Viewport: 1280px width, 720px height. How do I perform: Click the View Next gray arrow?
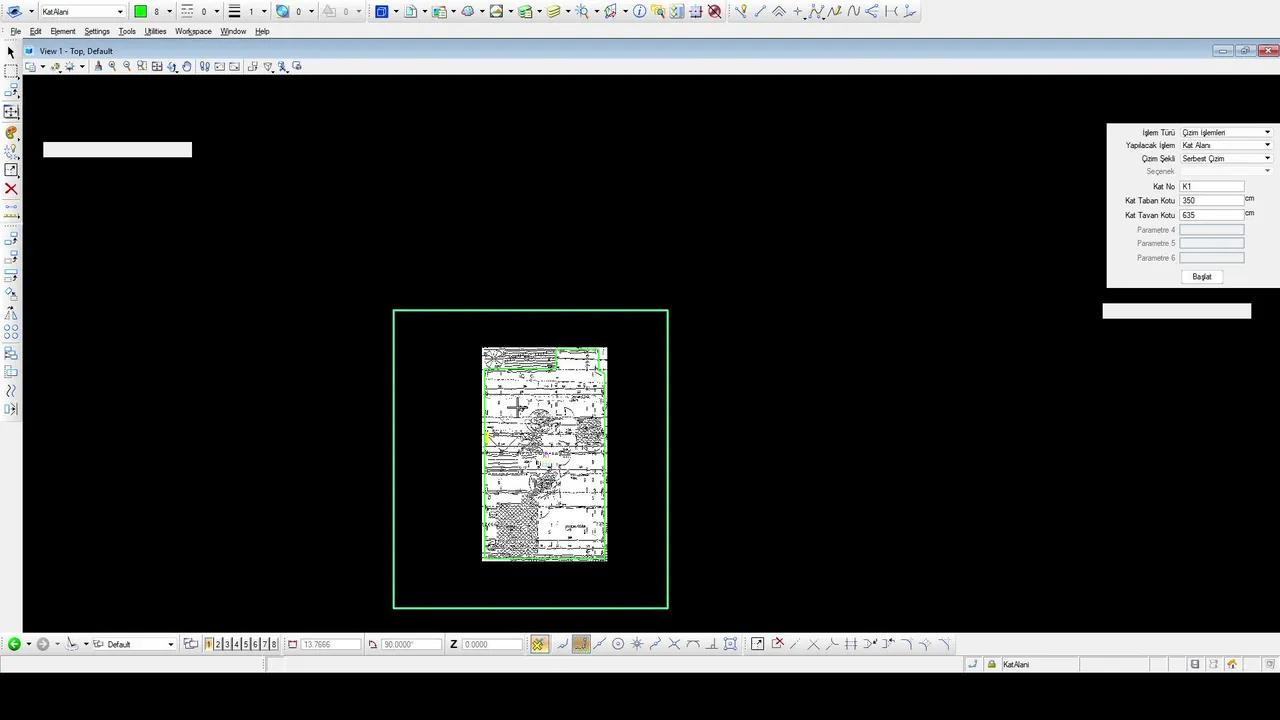[43, 644]
